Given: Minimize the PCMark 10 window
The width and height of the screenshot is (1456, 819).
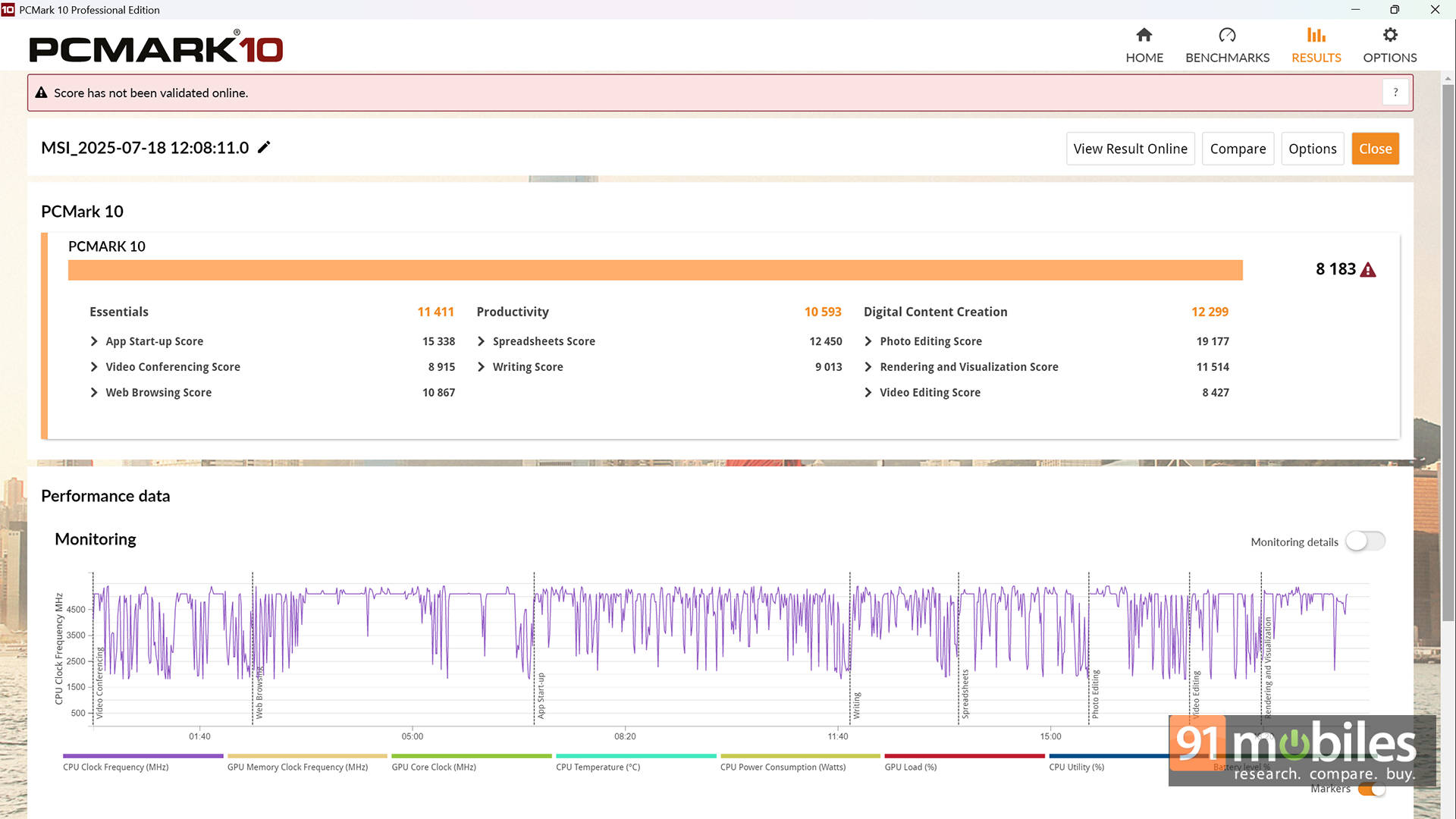Looking at the screenshot, I should pos(1355,9).
